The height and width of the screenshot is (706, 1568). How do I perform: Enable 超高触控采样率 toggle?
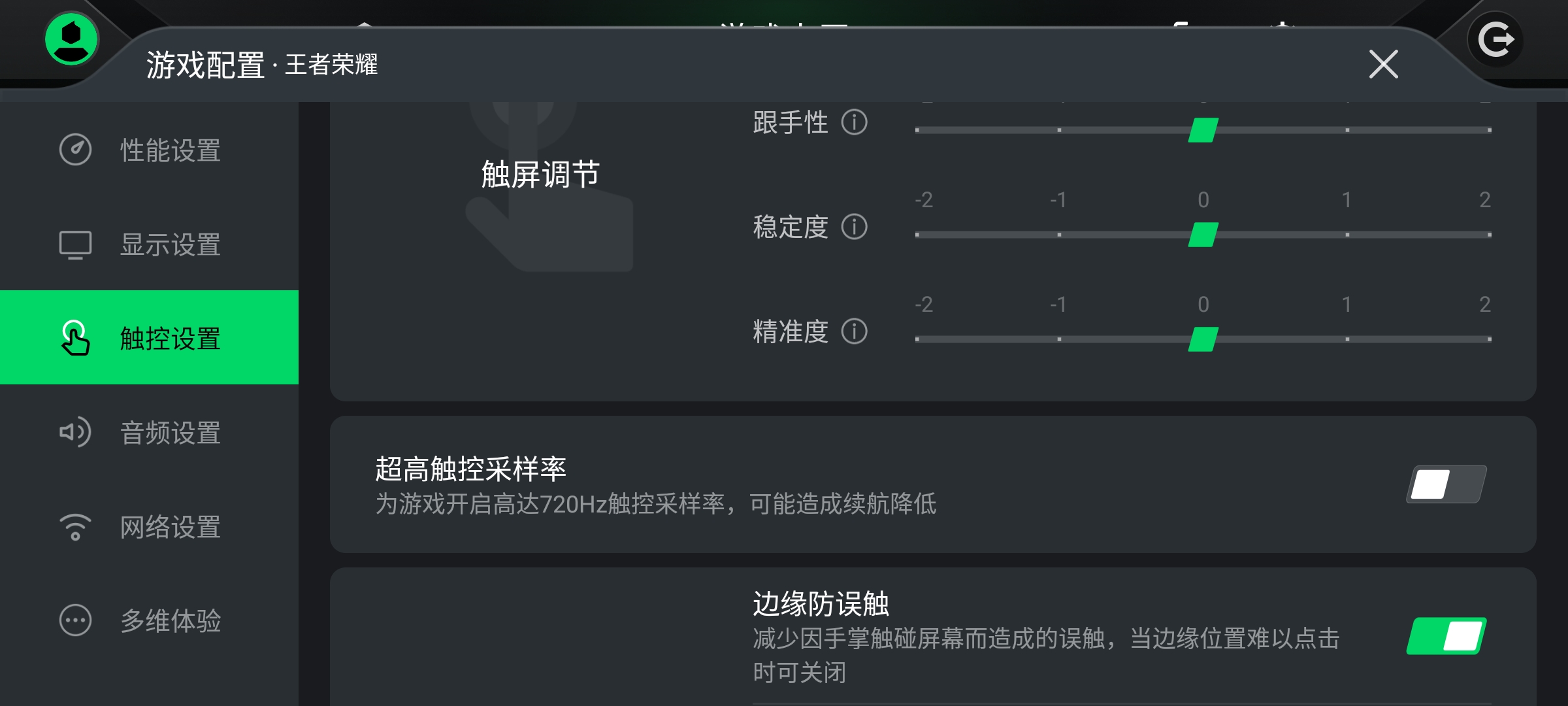(1446, 484)
